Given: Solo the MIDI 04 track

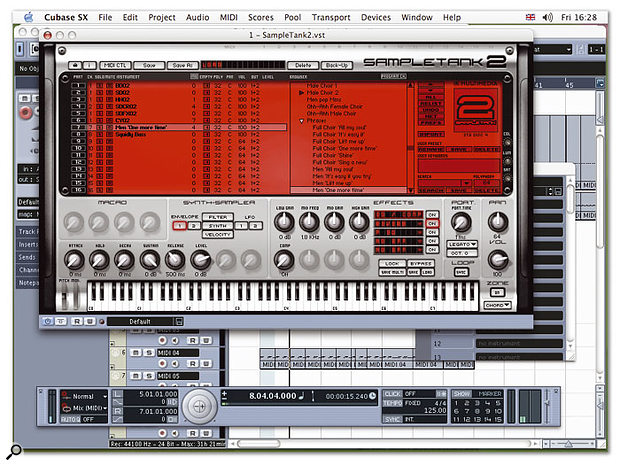Looking at the screenshot, I should pyautogui.click(x=149, y=353).
